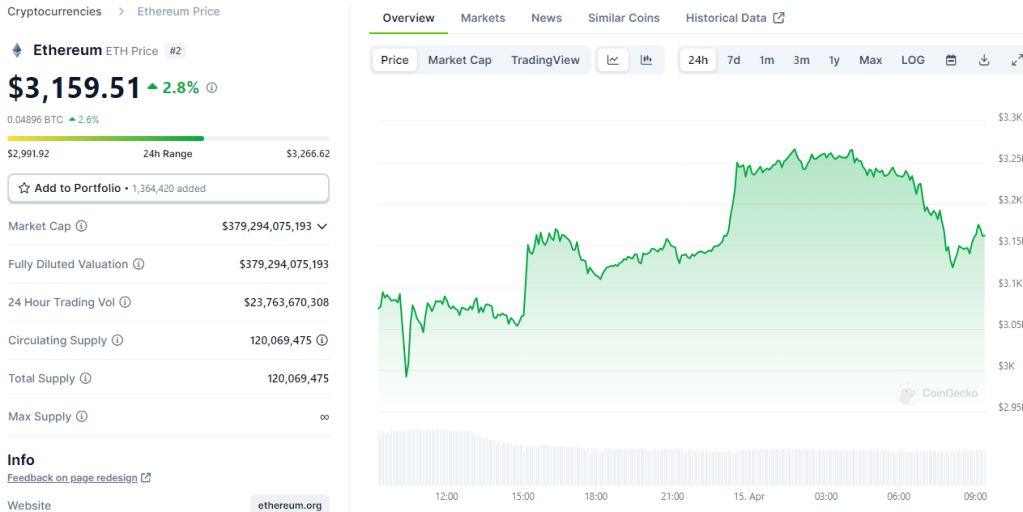Open the ethereum.org website chip
Screen dimensions: 1023x512
tap(289, 505)
